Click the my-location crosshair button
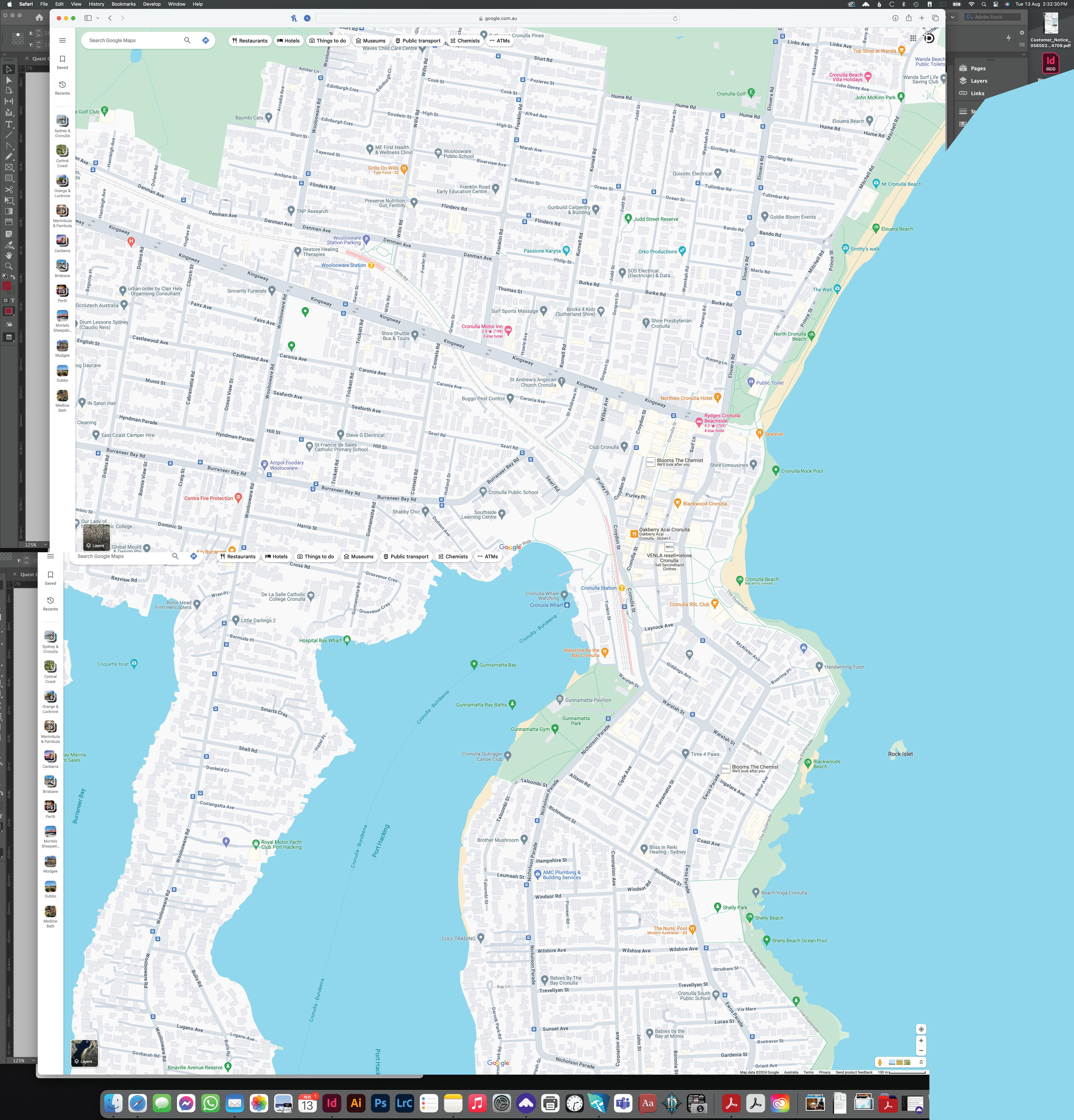This screenshot has height=1120, width=1074. [x=921, y=1029]
